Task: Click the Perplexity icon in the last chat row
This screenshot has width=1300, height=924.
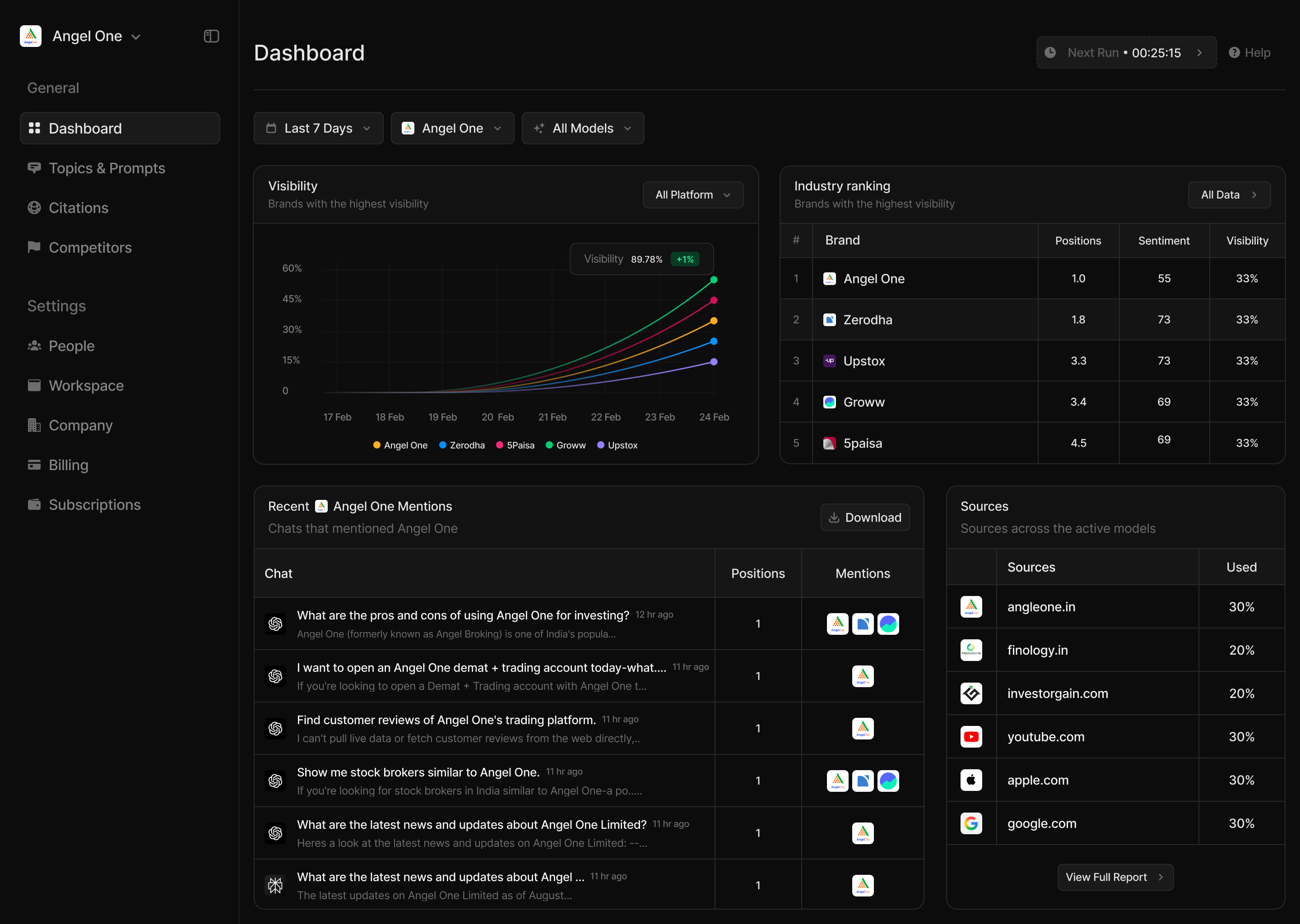Action: click(275, 885)
